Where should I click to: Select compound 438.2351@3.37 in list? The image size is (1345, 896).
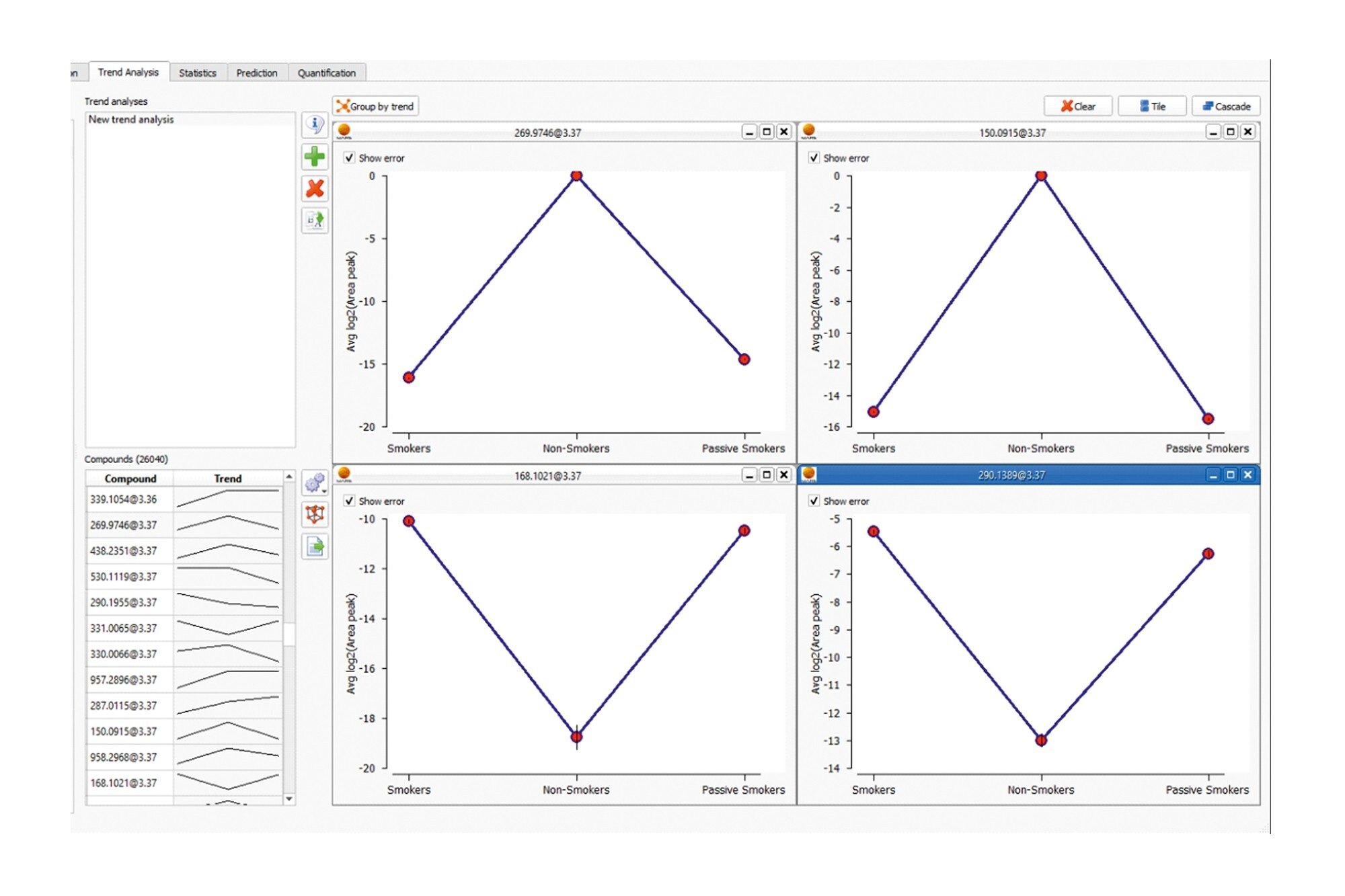tap(124, 551)
